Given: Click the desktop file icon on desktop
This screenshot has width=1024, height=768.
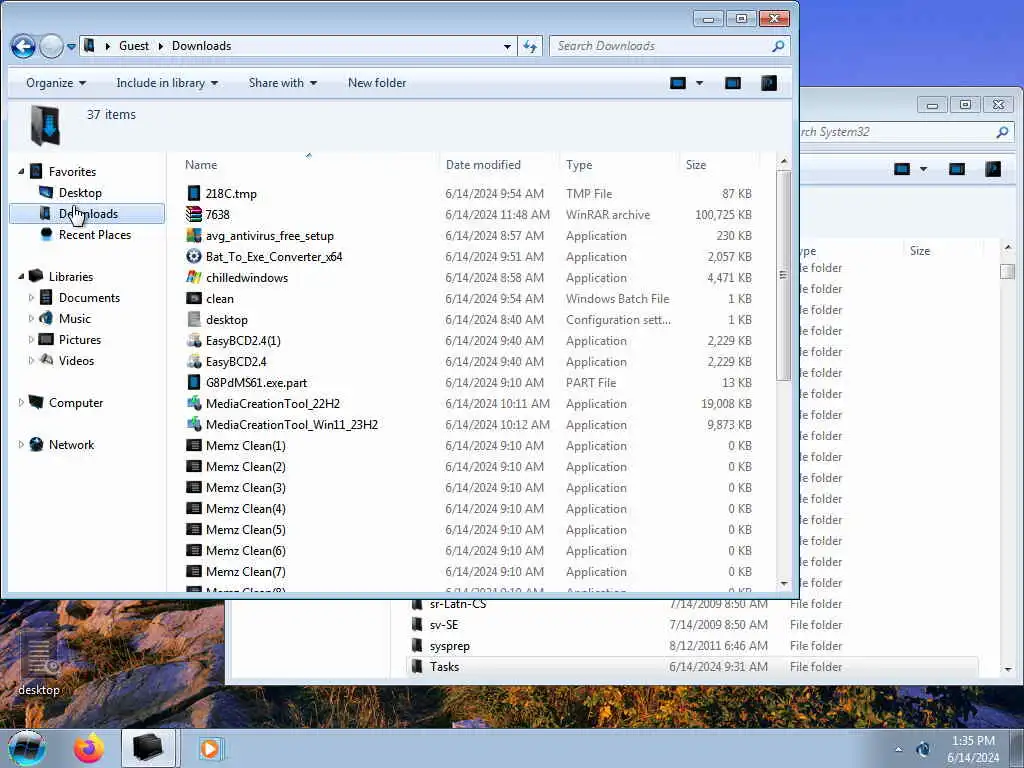Looking at the screenshot, I should [39, 662].
